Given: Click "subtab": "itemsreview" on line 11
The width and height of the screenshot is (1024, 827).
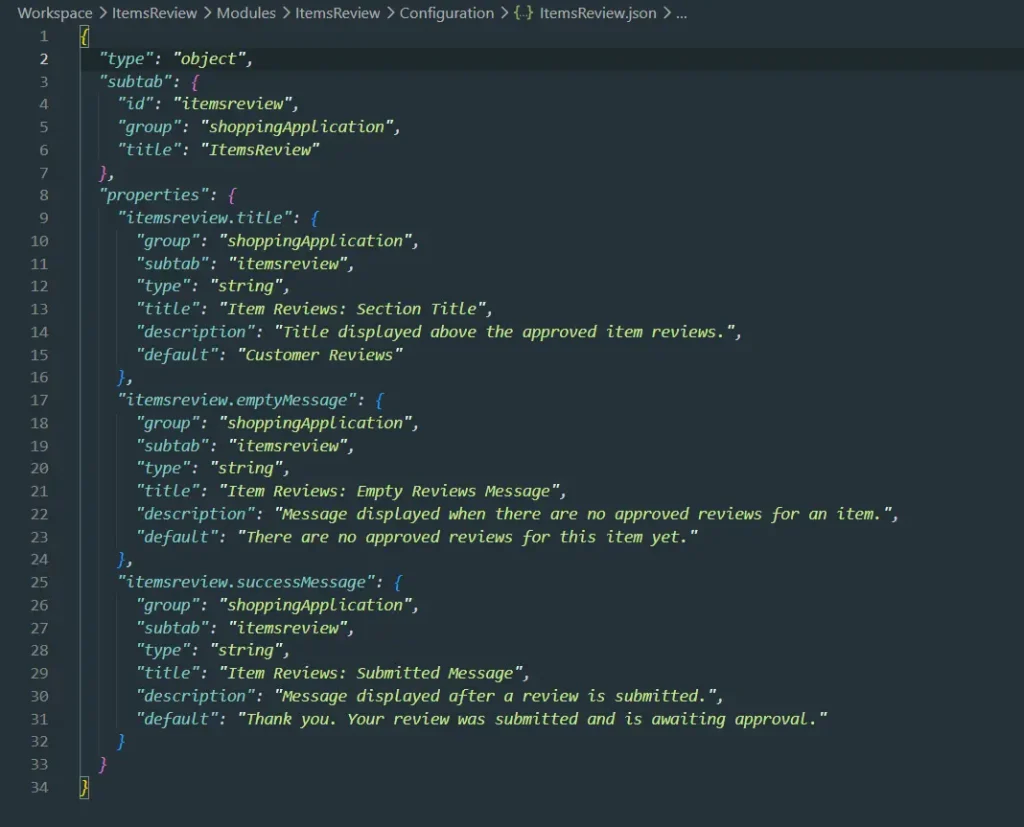Looking at the screenshot, I should click(245, 263).
